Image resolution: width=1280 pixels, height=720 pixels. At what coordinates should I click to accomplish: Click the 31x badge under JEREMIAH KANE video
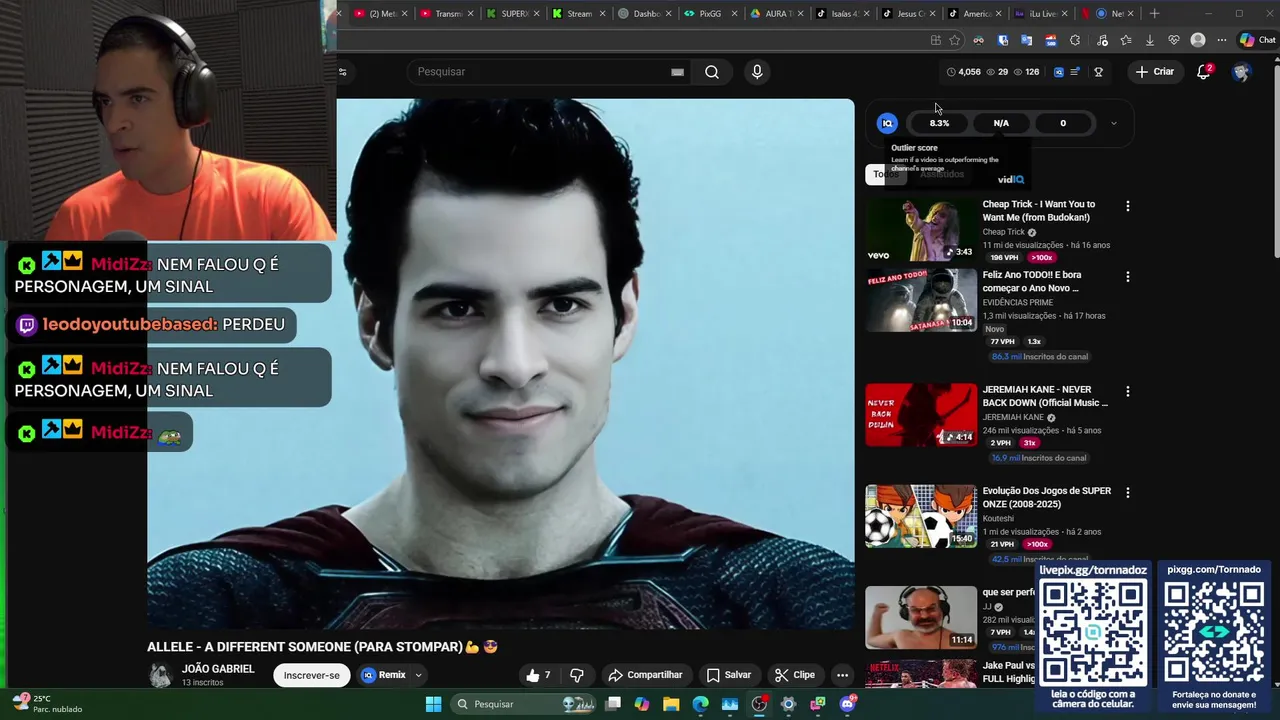coord(1029,443)
